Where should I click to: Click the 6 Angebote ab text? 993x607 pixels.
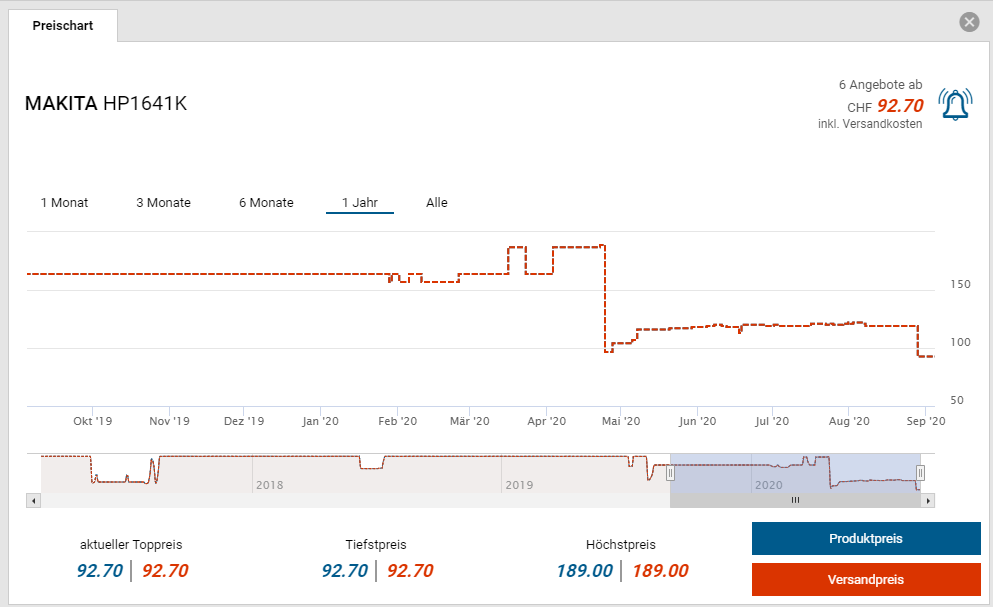click(880, 84)
